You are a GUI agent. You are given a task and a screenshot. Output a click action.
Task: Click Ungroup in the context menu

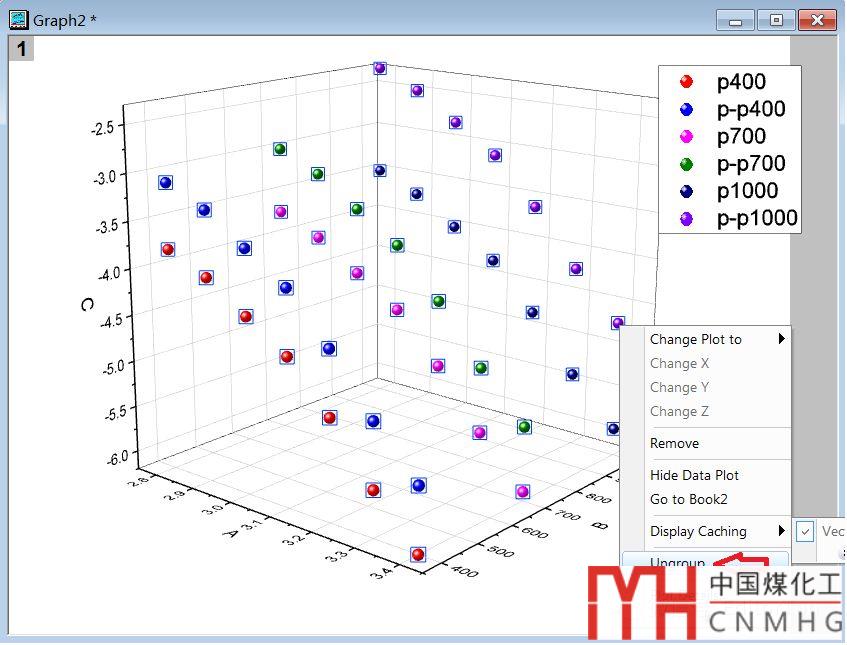coord(677,563)
